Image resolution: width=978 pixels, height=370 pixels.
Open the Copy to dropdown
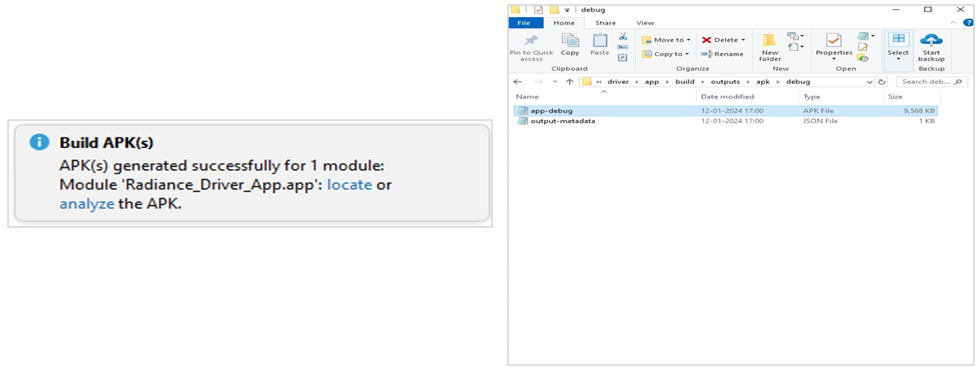click(x=666, y=54)
